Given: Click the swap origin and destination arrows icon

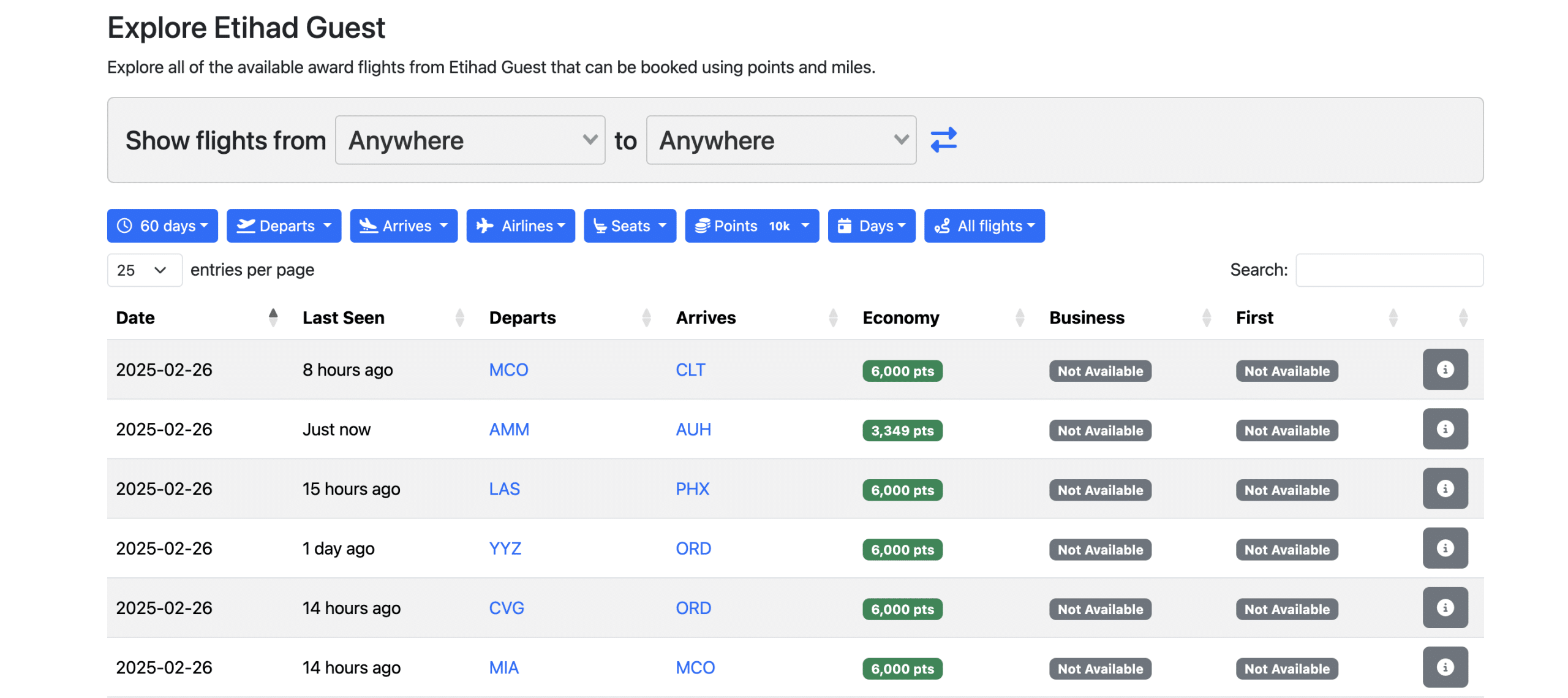Looking at the screenshot, I should click(x=943, y=140).
